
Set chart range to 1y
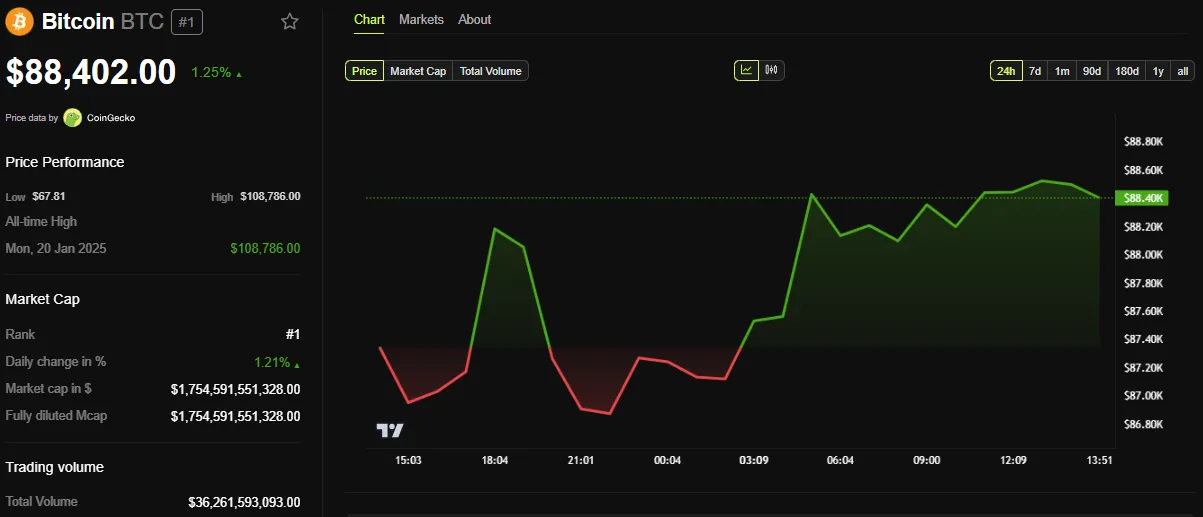pyautogui.click(x=1158, y=71)
